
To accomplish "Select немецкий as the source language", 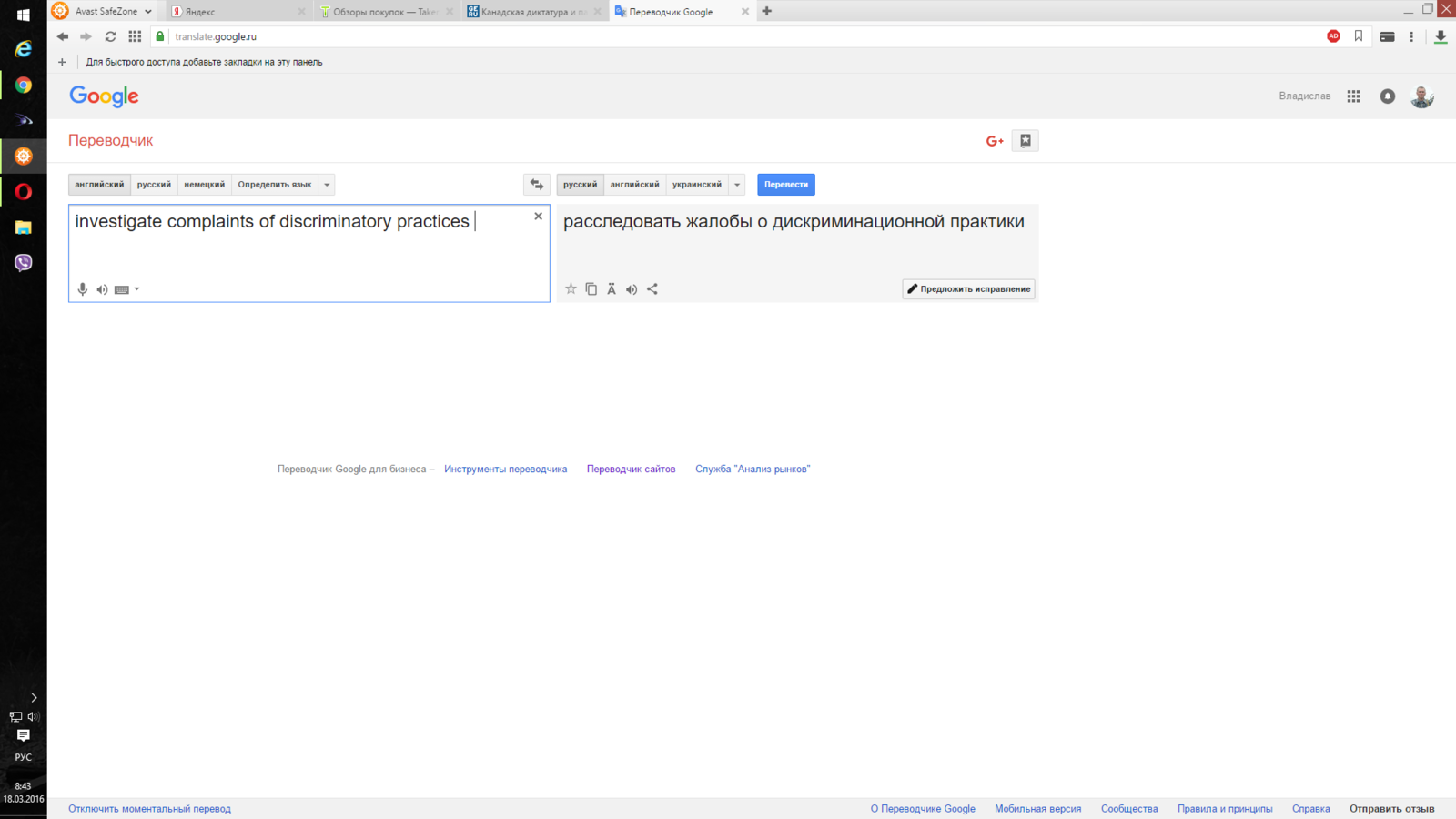I will tap(204, 185).
